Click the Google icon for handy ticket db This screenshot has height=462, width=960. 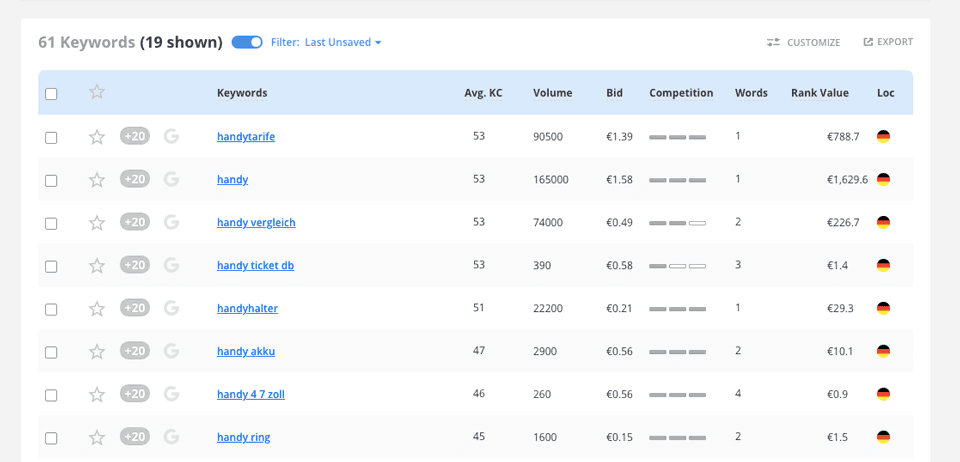tap(171, 265)
